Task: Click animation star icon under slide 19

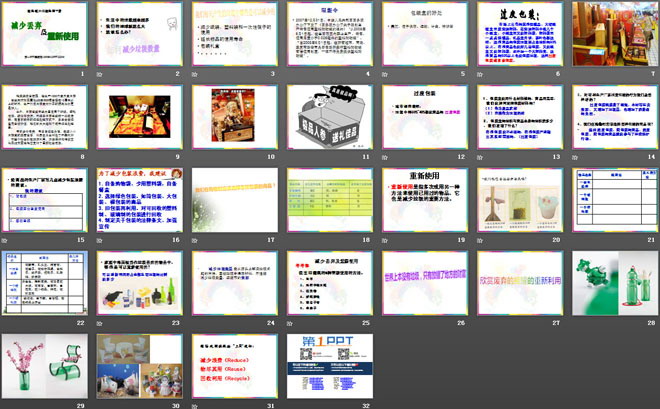Action: click(x=385, y=241)
